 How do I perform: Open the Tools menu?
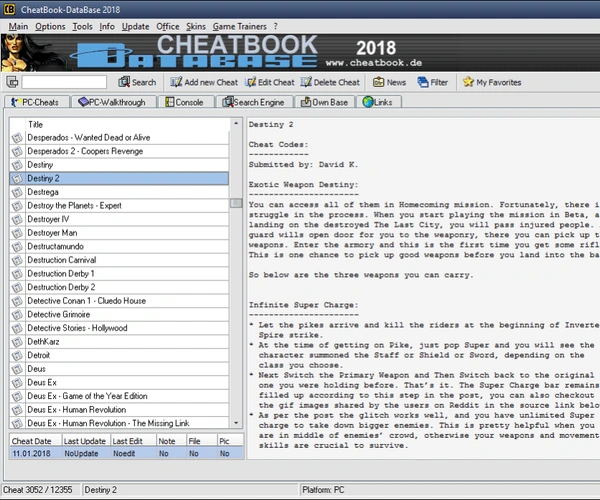click(x=82, y=26)
